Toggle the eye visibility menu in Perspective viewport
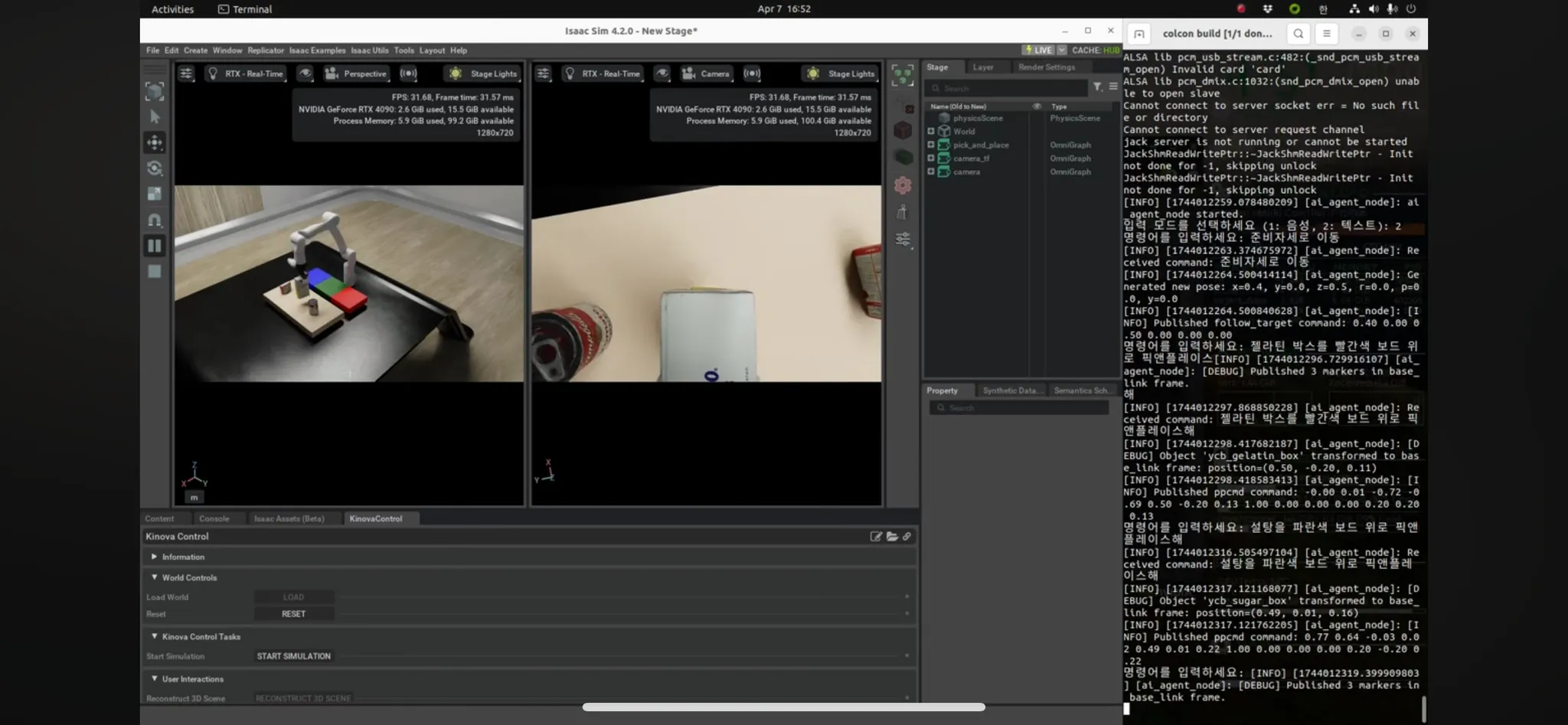This screenshot has width=1568, height=725. (x=305, y=73)
